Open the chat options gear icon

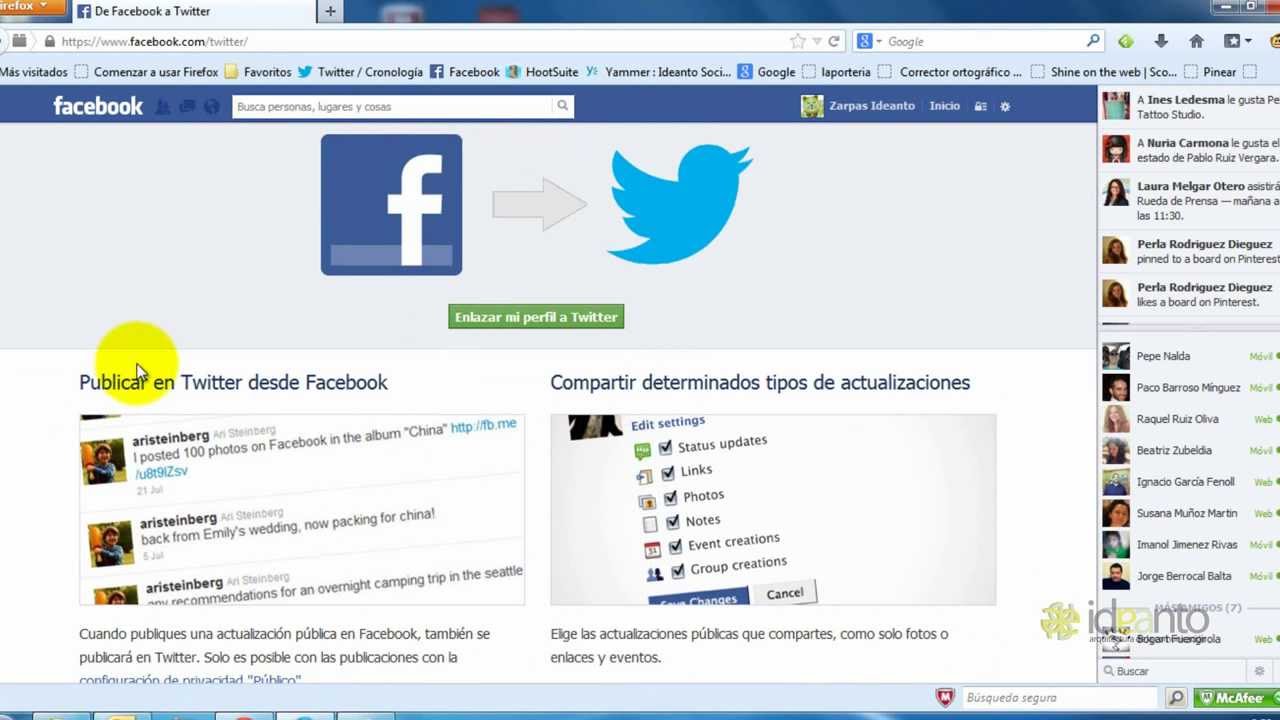(1259, 671)
